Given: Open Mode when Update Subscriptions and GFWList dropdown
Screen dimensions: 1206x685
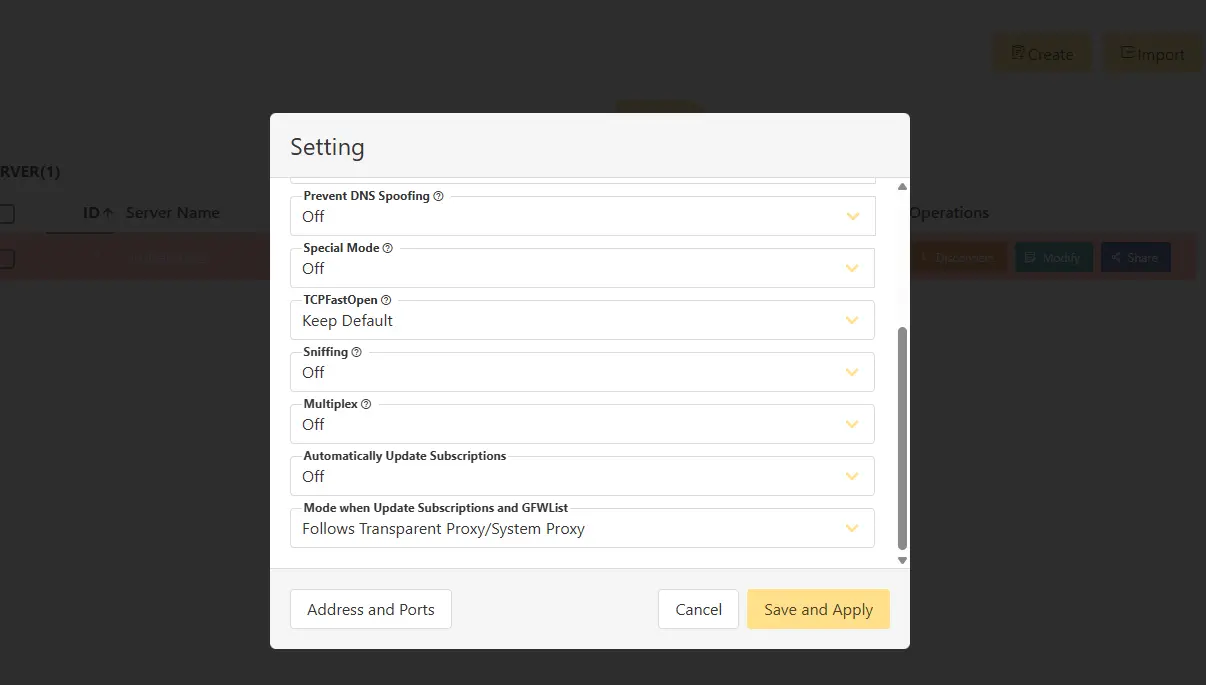Looking at the screenshot, I should [582, 528].
